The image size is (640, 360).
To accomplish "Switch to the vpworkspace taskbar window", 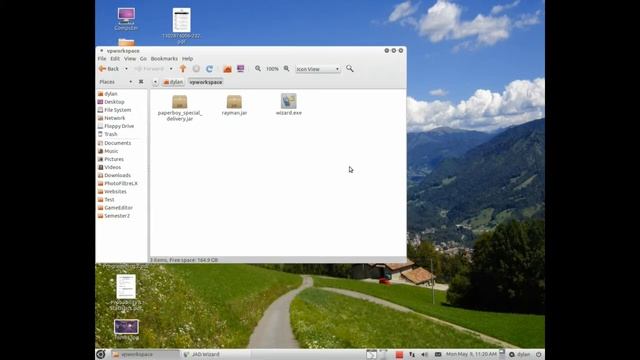I will coord(144,354).
